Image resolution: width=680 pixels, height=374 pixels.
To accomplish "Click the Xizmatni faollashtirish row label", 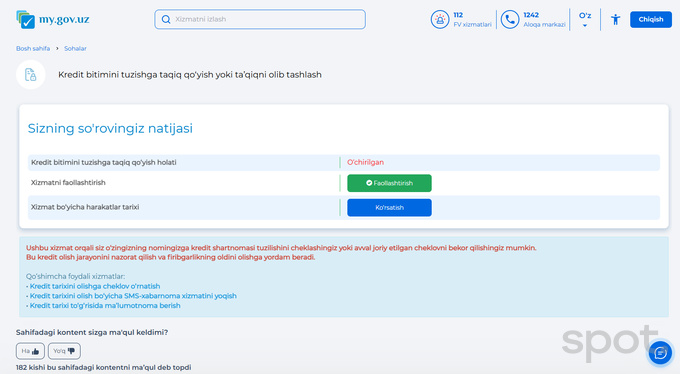I will pyautogui.click(x=68, y=183).
